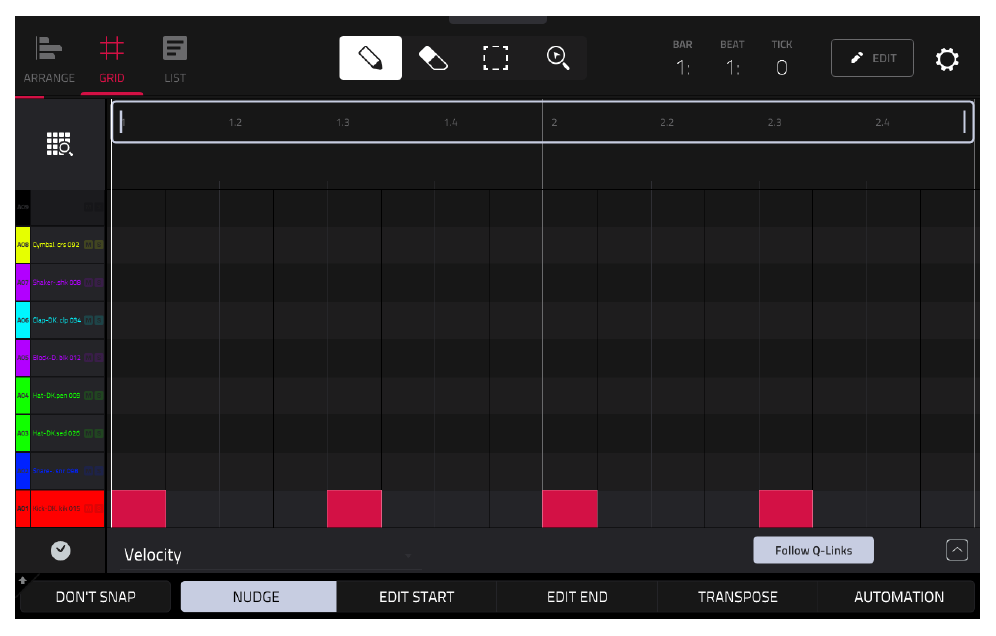Viewport: 996px width, 636px height.
Task: Switch to Grid view
Action: pyautogui.click(x=112, y=60)
